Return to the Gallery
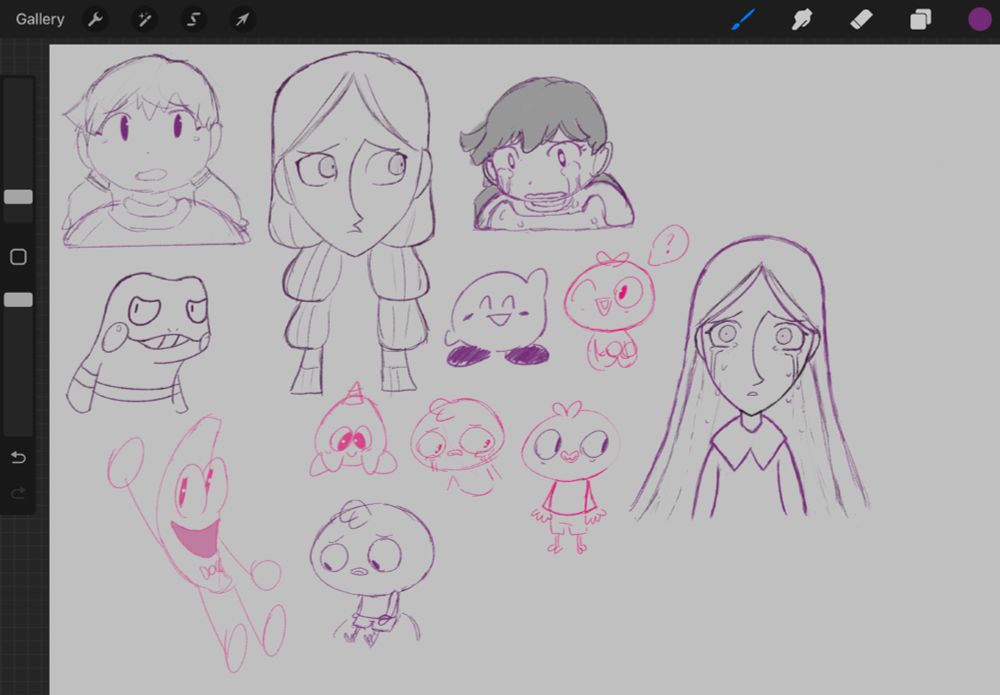This screenshot has height=695, width=1000. tap(40, 19)
